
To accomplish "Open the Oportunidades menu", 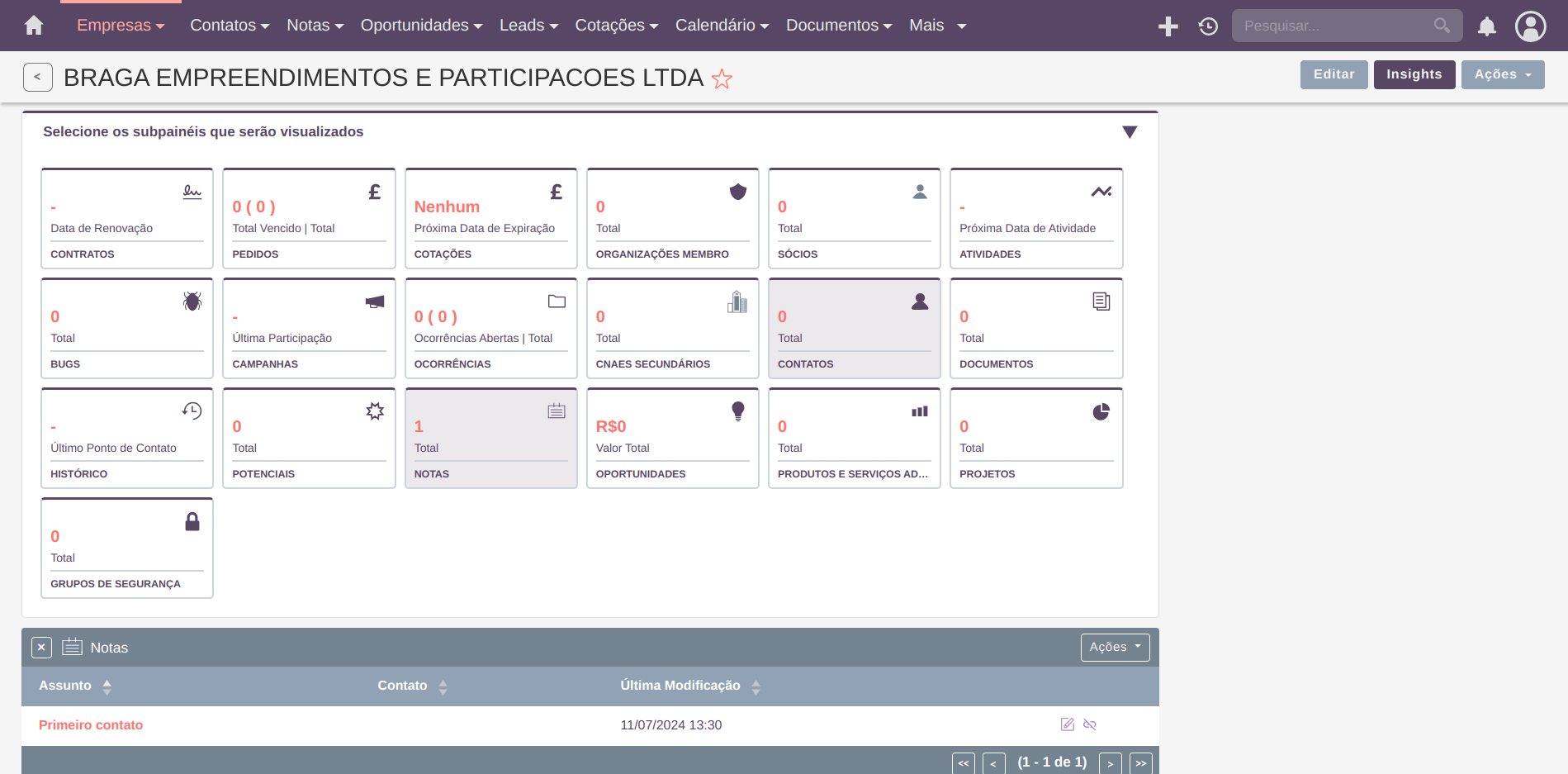I will pos(421,26).
